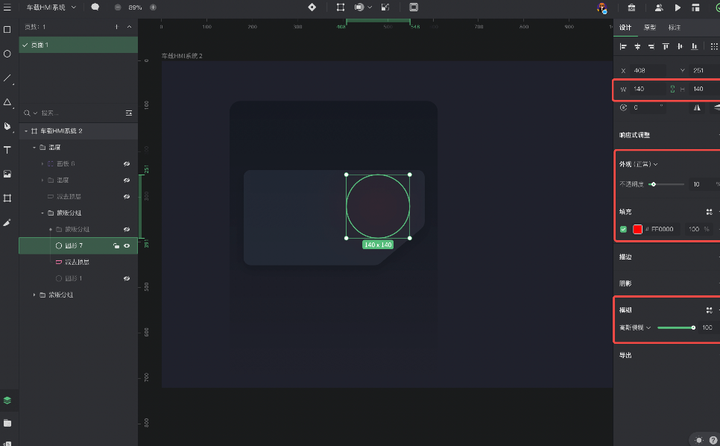Open the search filter dropdown arrow
The height and width of the screenshot is (446, 720).
pyautogui.click(x=35, y=113)
